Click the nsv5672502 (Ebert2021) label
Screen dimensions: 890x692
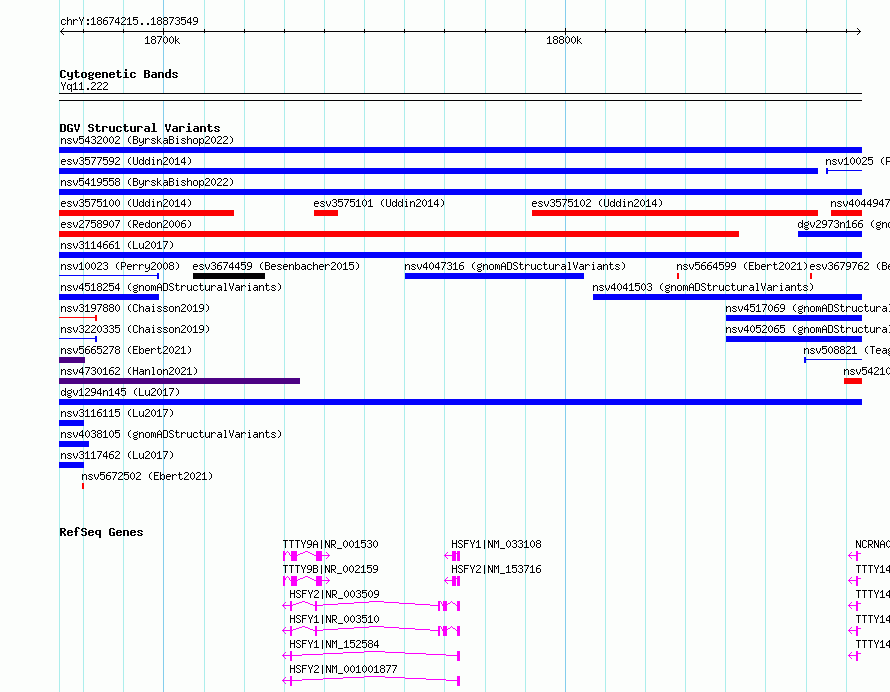pos(147,476)
